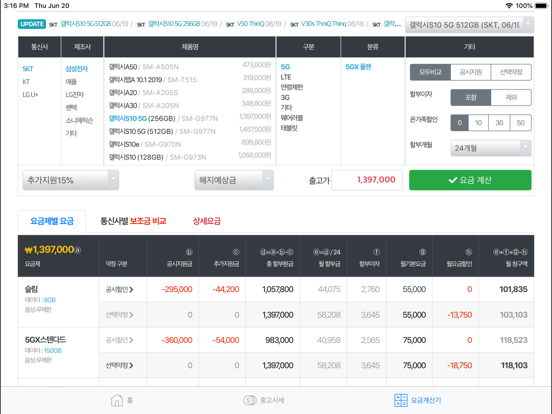Select 연령제한 type
This screenshot has height=414, width=552.
[292, 87]
